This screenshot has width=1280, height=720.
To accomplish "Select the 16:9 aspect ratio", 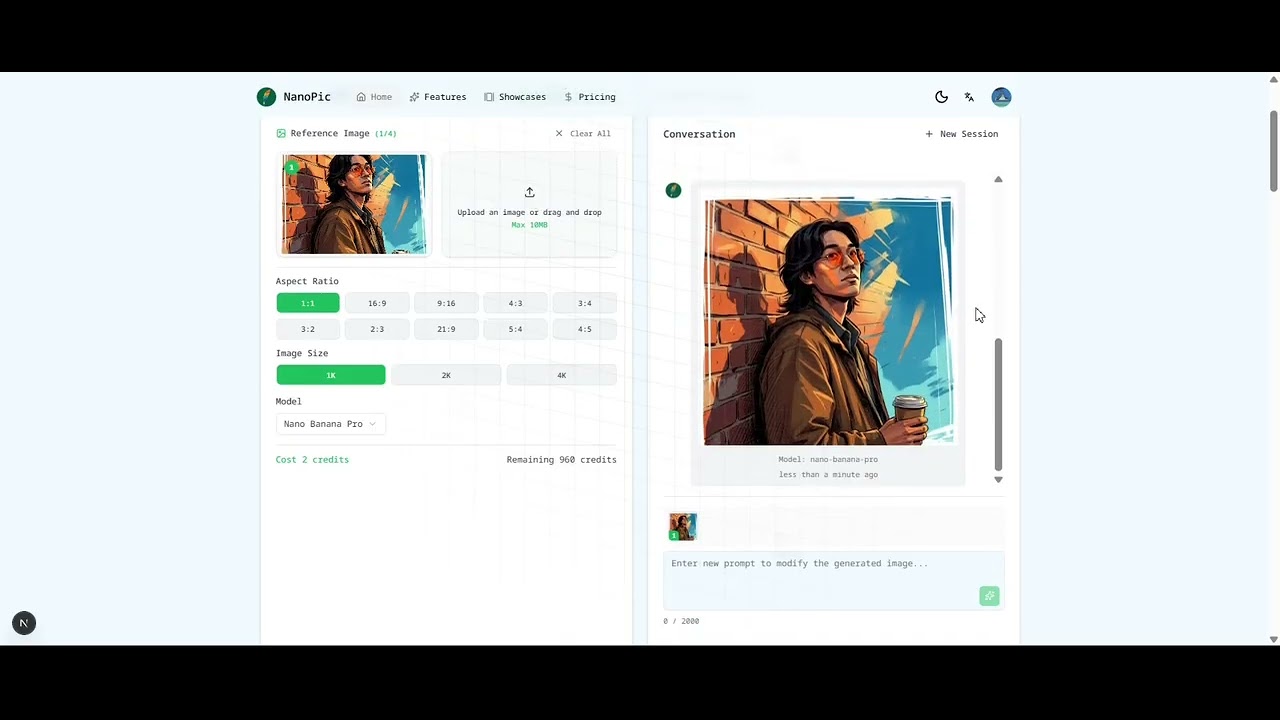I will pyautogui.click(x=377, y=303).
